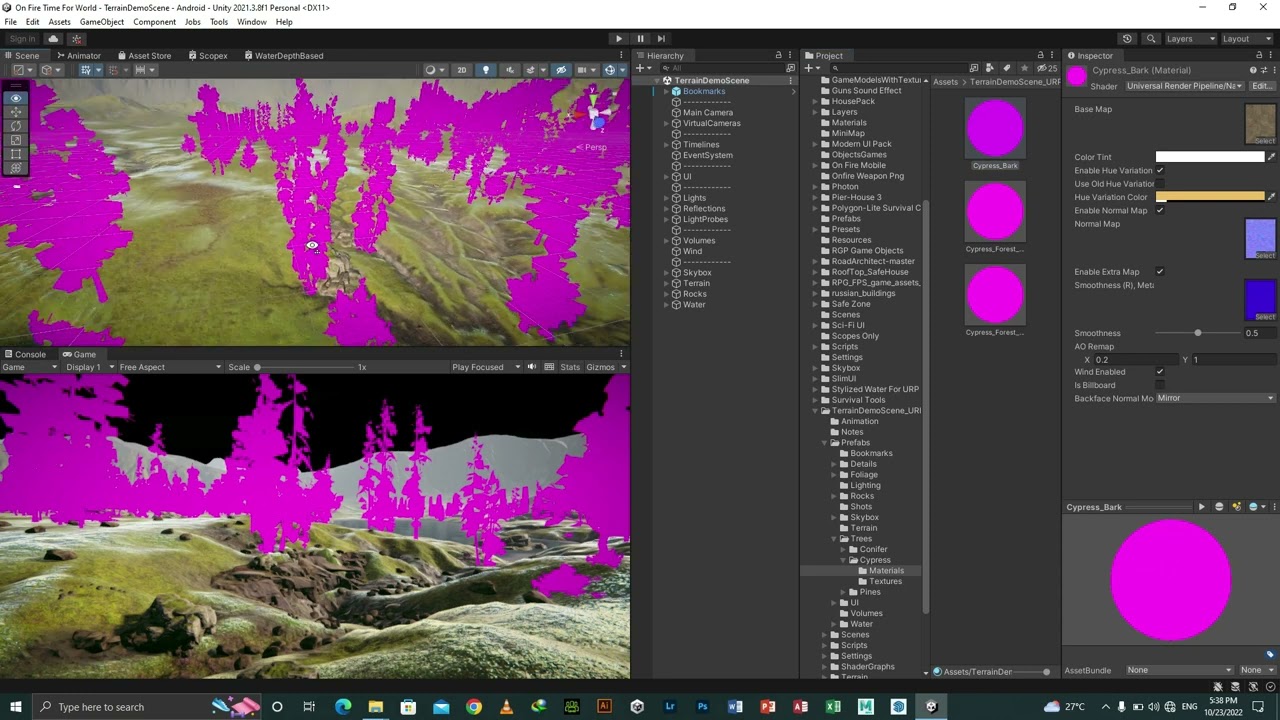Toggle 2D view mode in Scene
The image size is (1280, 720).
coord(461,70)
